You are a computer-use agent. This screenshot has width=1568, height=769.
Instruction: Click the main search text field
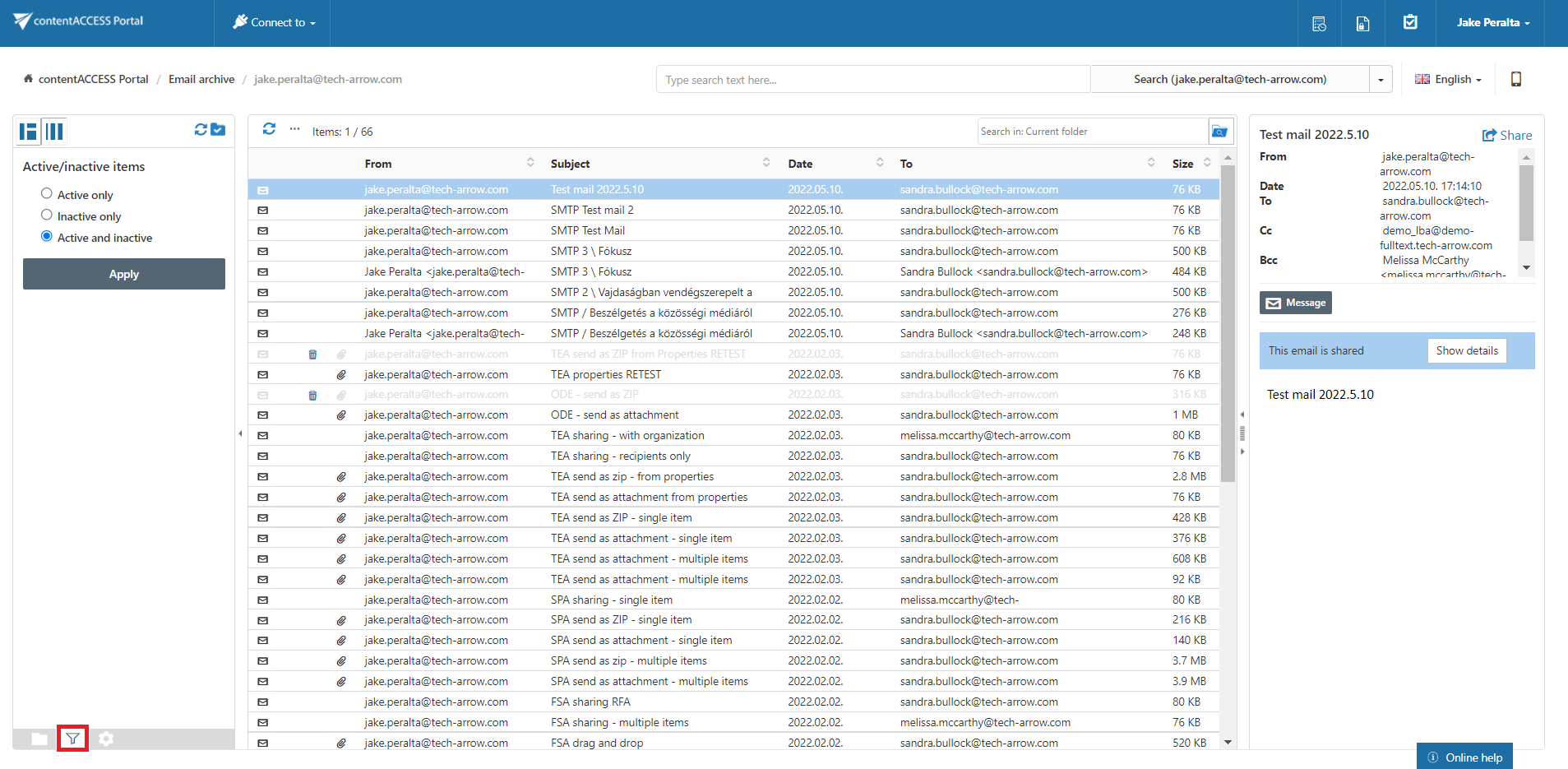[872, 80]
